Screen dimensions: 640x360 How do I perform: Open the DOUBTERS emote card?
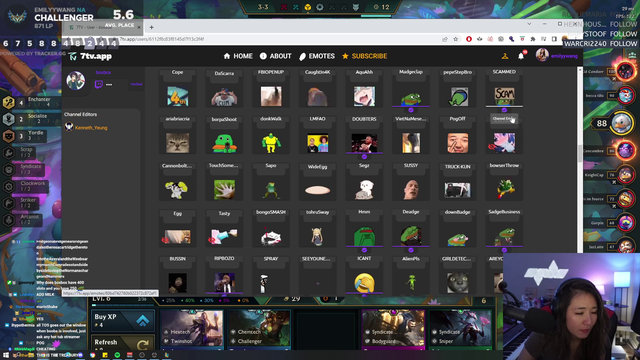coord(364,136)
